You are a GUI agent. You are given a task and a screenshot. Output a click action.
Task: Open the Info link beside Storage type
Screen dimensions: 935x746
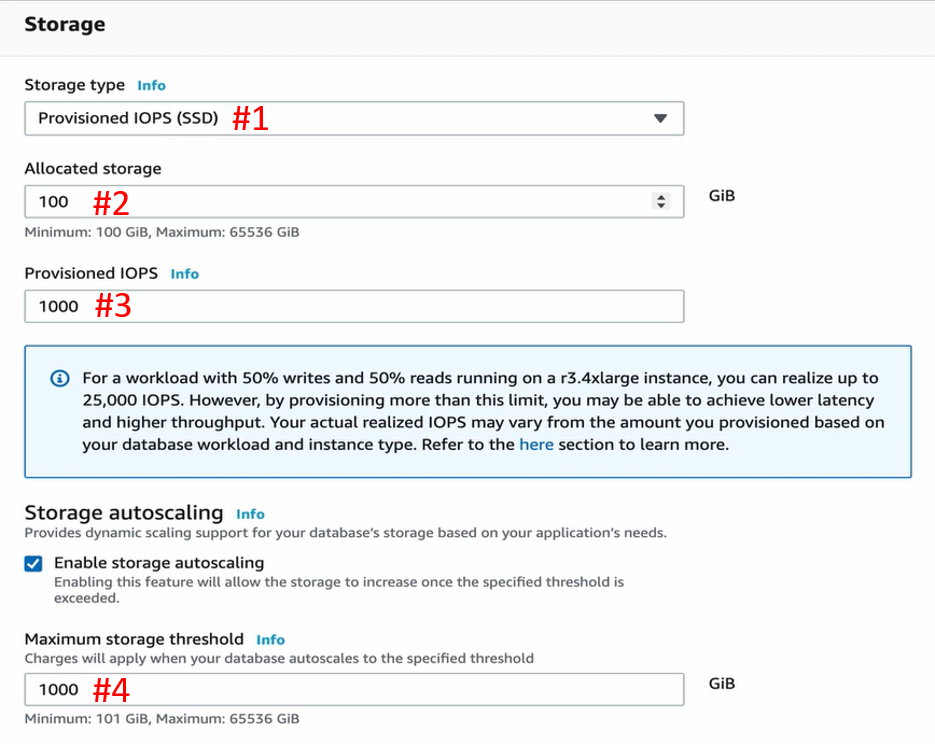pos(151,85)
